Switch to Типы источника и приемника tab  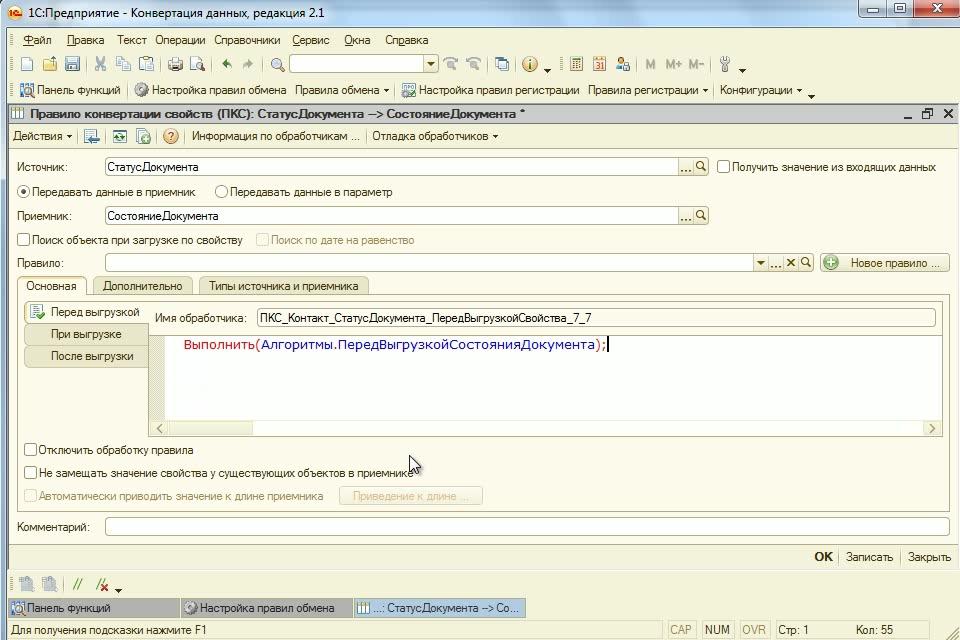pyautogui.click(x=283, y=285)
